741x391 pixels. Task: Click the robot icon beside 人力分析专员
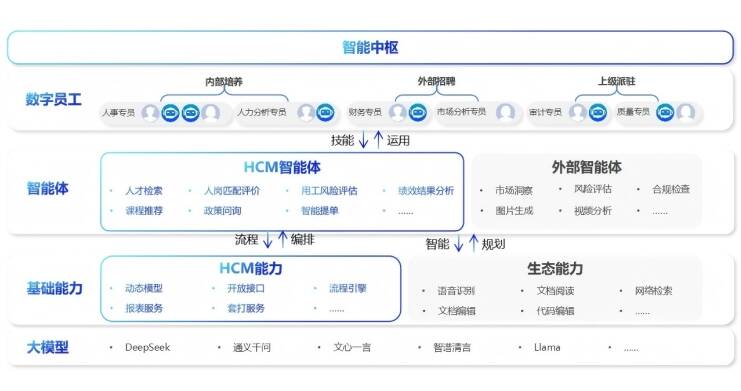325,113
